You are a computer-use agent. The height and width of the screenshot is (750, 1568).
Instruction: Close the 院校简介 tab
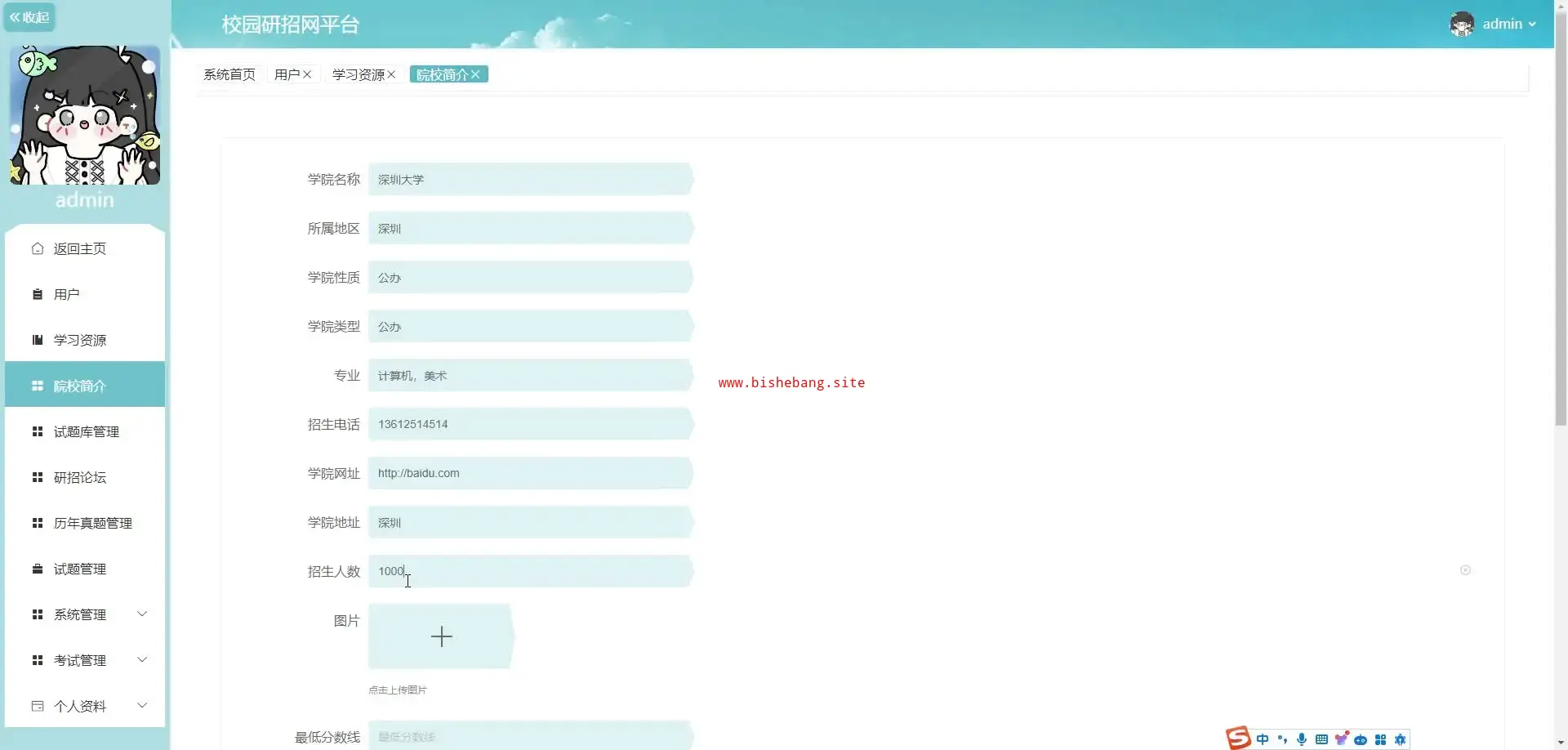pos(475,74)
